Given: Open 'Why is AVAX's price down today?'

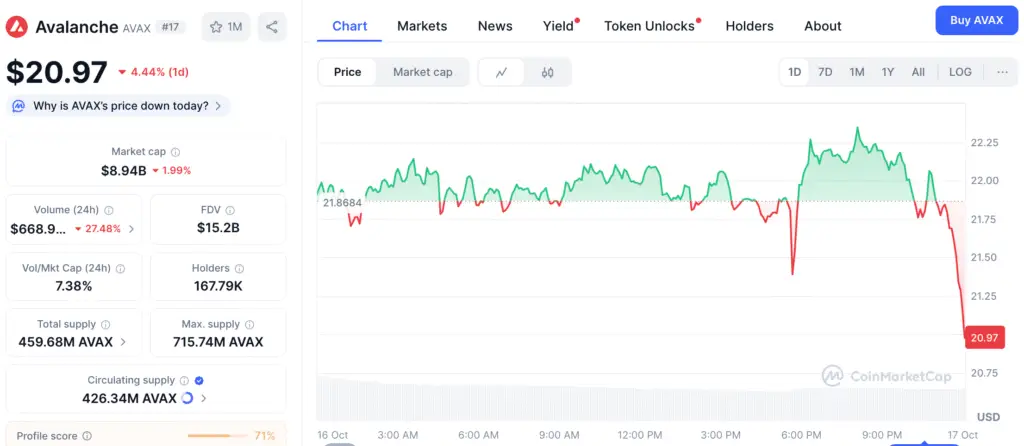Looking at the screenshot, I should pyautogui.click(x=120, y=106).
